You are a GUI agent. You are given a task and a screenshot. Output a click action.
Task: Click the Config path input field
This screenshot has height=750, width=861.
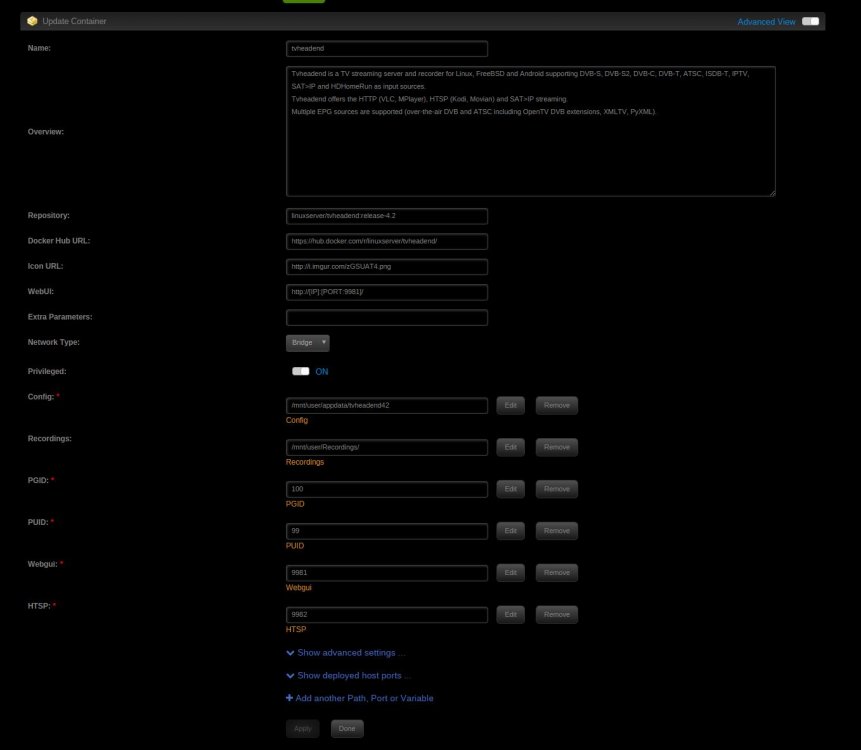click(387, 405)
